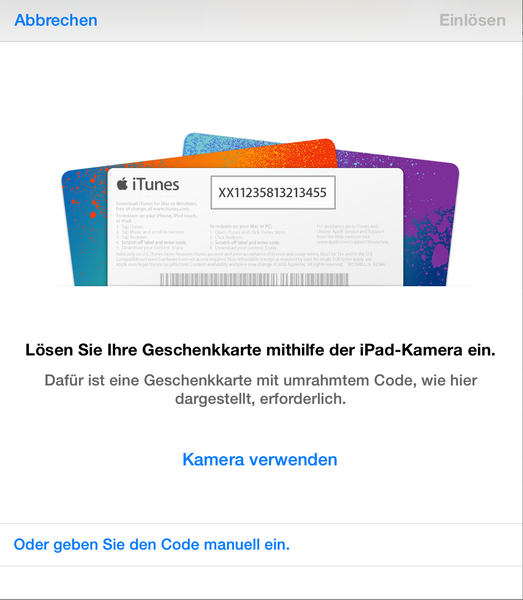Viewport: 523px width, 600px height.
Task: Tap Kamera verwenden
Action: click(x=260, y=460)
